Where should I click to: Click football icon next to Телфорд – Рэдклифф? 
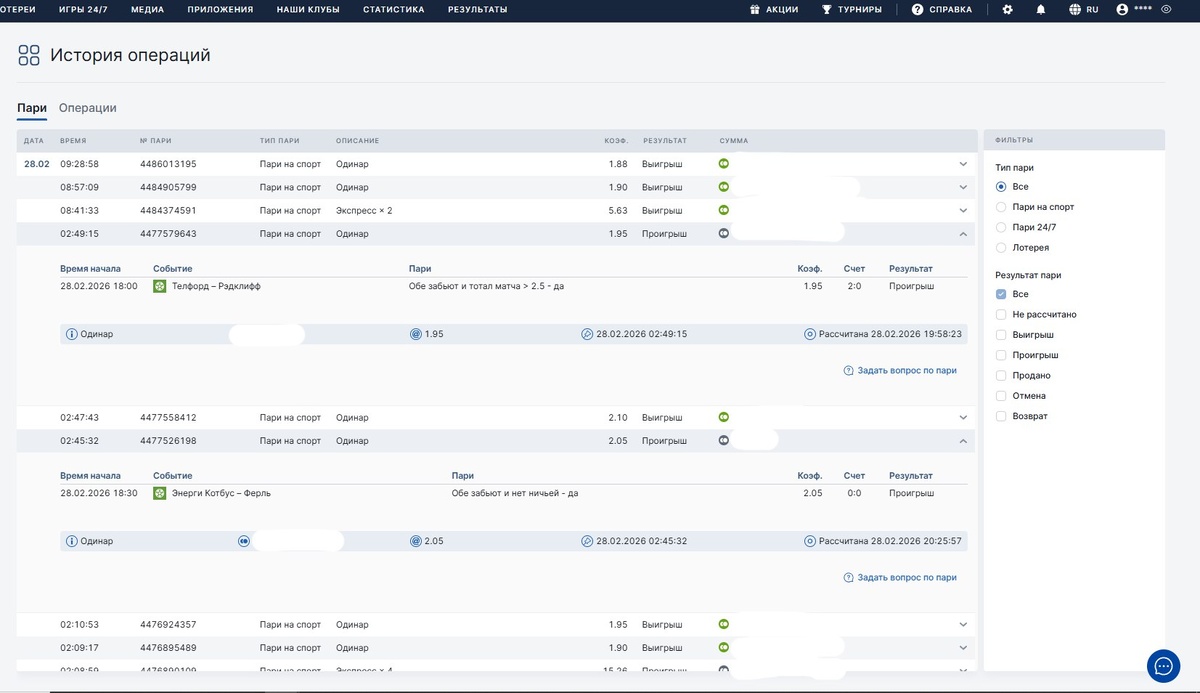[x=159, y=286]
